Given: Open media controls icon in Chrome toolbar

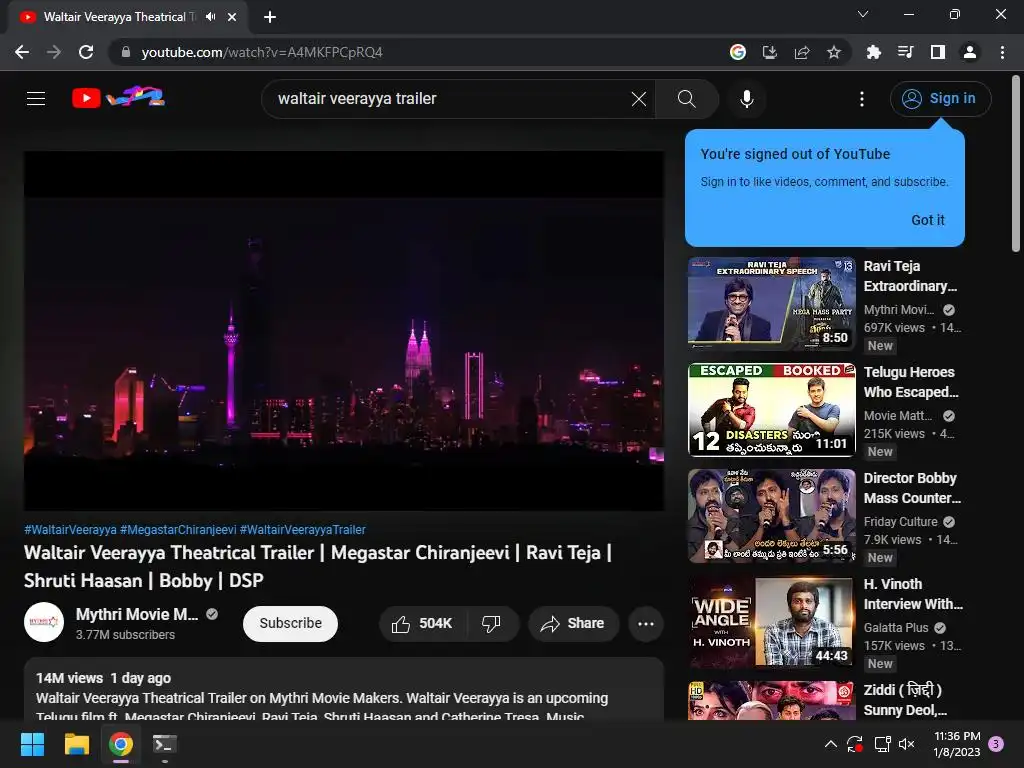Looking at the screenshot, I should click(x=905, y=52).
